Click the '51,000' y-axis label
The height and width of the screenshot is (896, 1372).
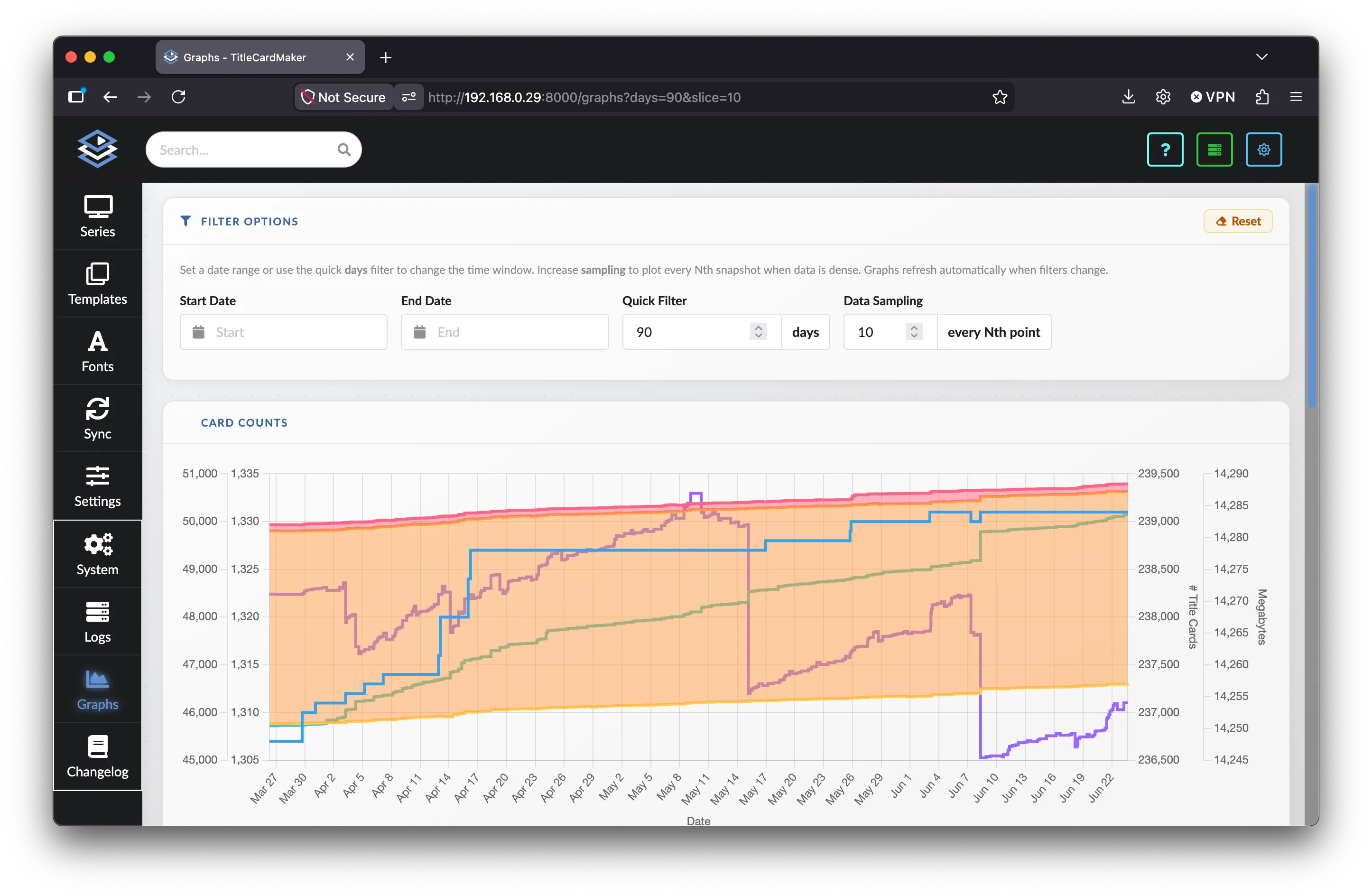tap(199, 473)
